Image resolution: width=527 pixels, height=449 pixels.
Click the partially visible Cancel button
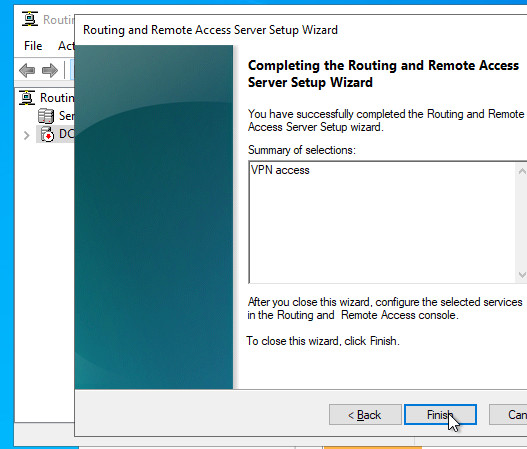[508, 415]
